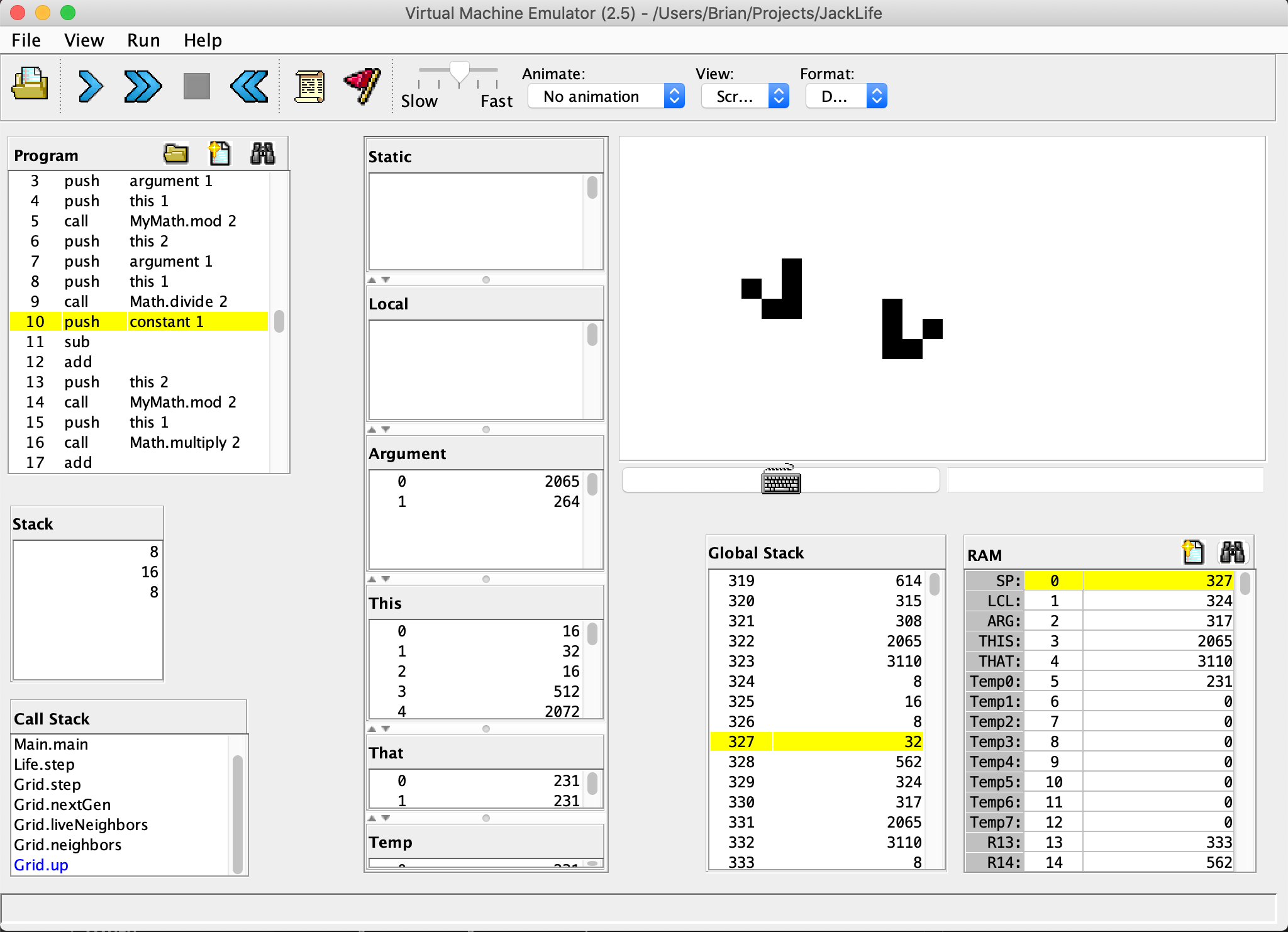Rewind program with double left arrows
This screenshot has height=932, width=1288.
coord(249,86)
